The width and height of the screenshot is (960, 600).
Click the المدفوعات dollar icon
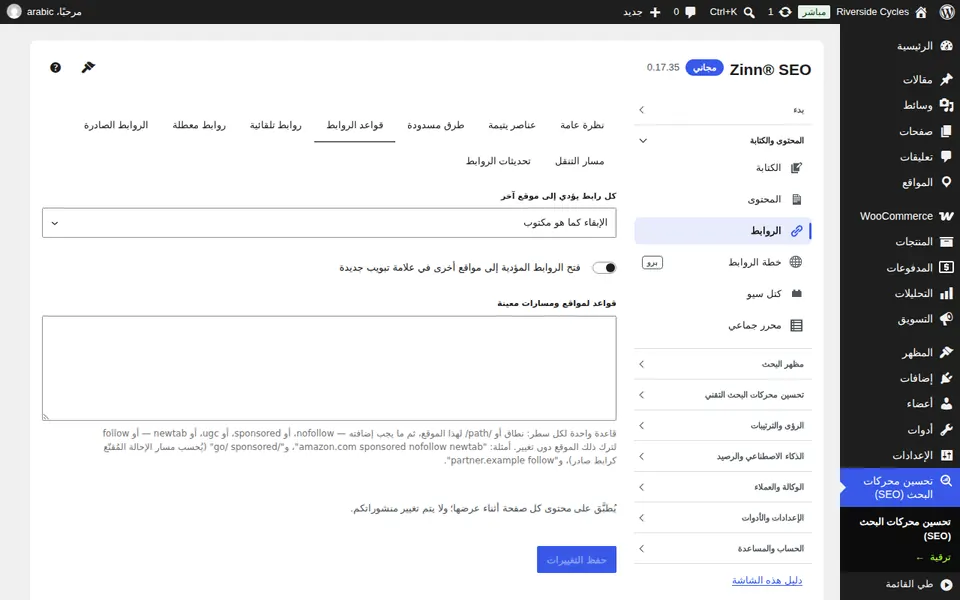click(947, 268)
